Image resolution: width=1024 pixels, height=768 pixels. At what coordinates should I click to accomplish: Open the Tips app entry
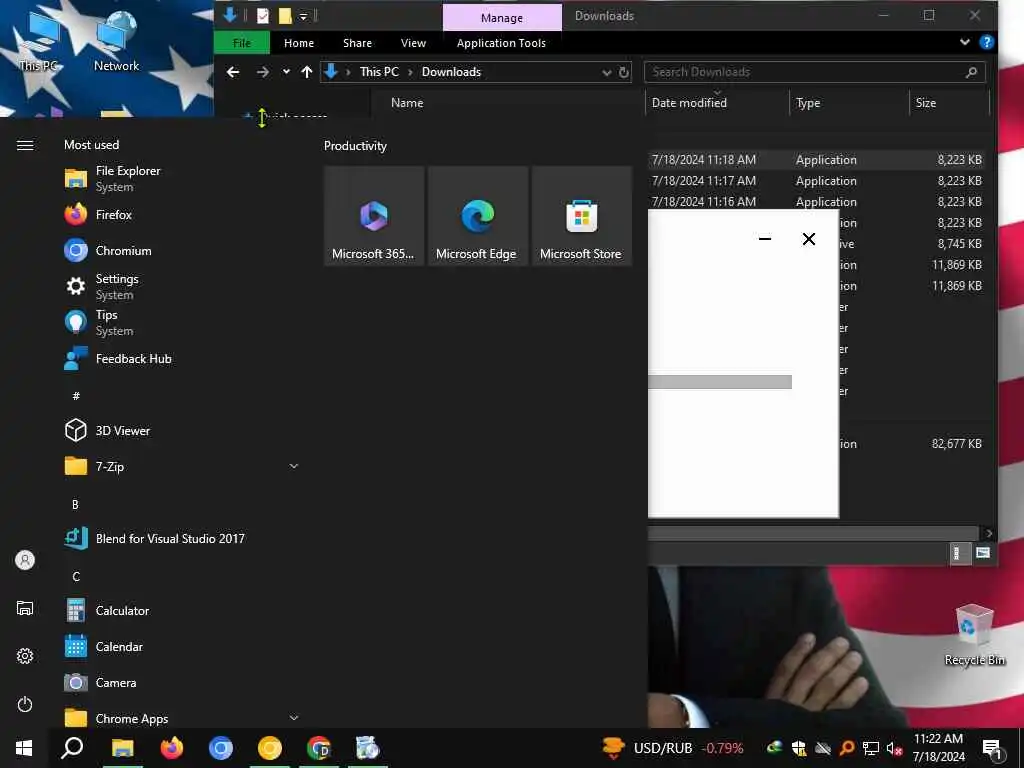(180, 323)
